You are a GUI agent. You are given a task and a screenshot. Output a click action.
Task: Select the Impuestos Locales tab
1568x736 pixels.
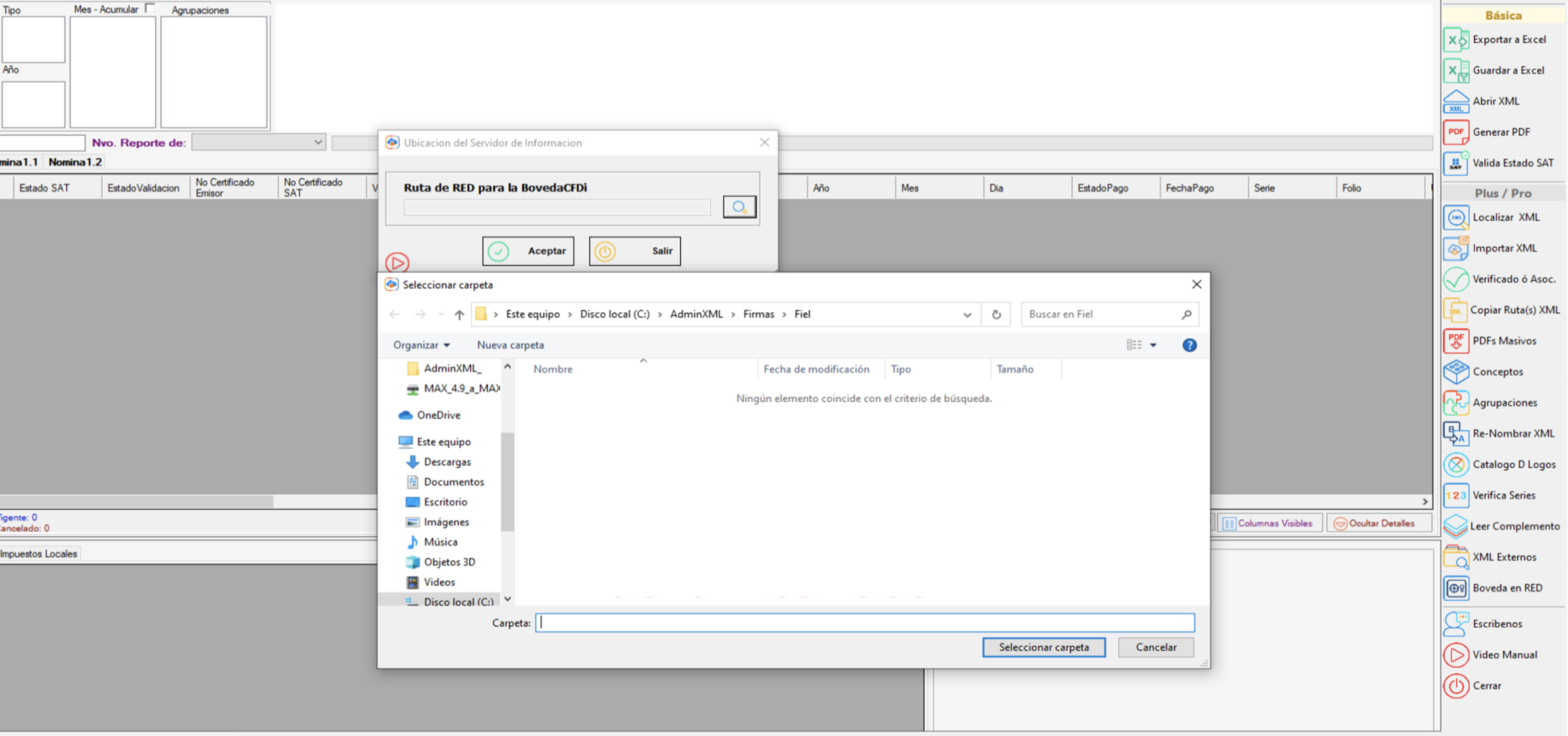click(x=39, y=554)
